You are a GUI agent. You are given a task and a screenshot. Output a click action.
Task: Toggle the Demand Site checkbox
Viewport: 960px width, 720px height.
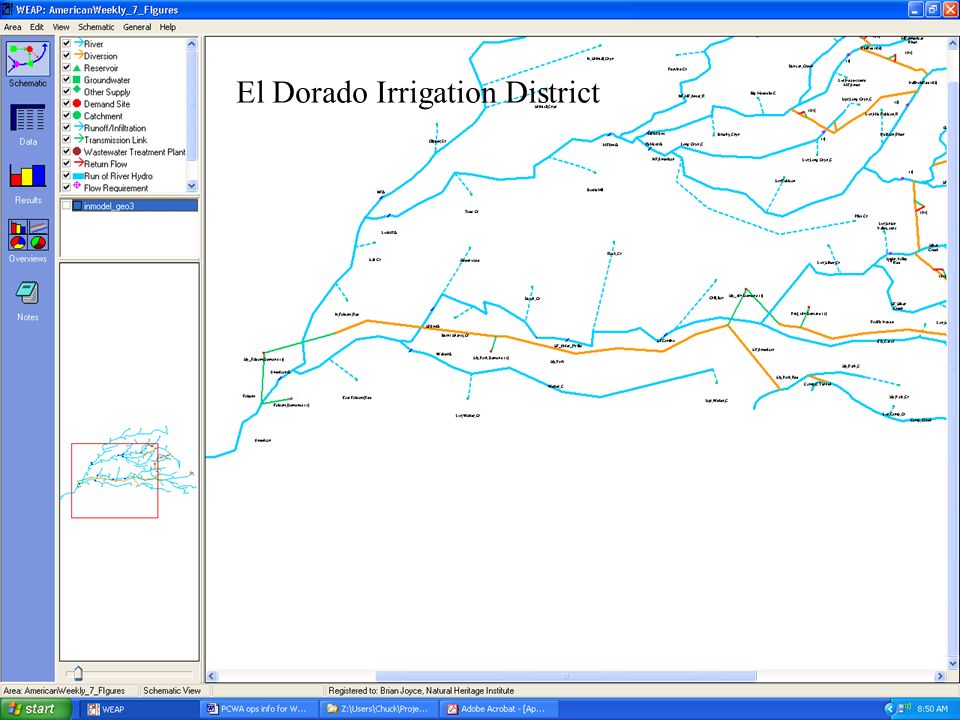pos(66,103)
